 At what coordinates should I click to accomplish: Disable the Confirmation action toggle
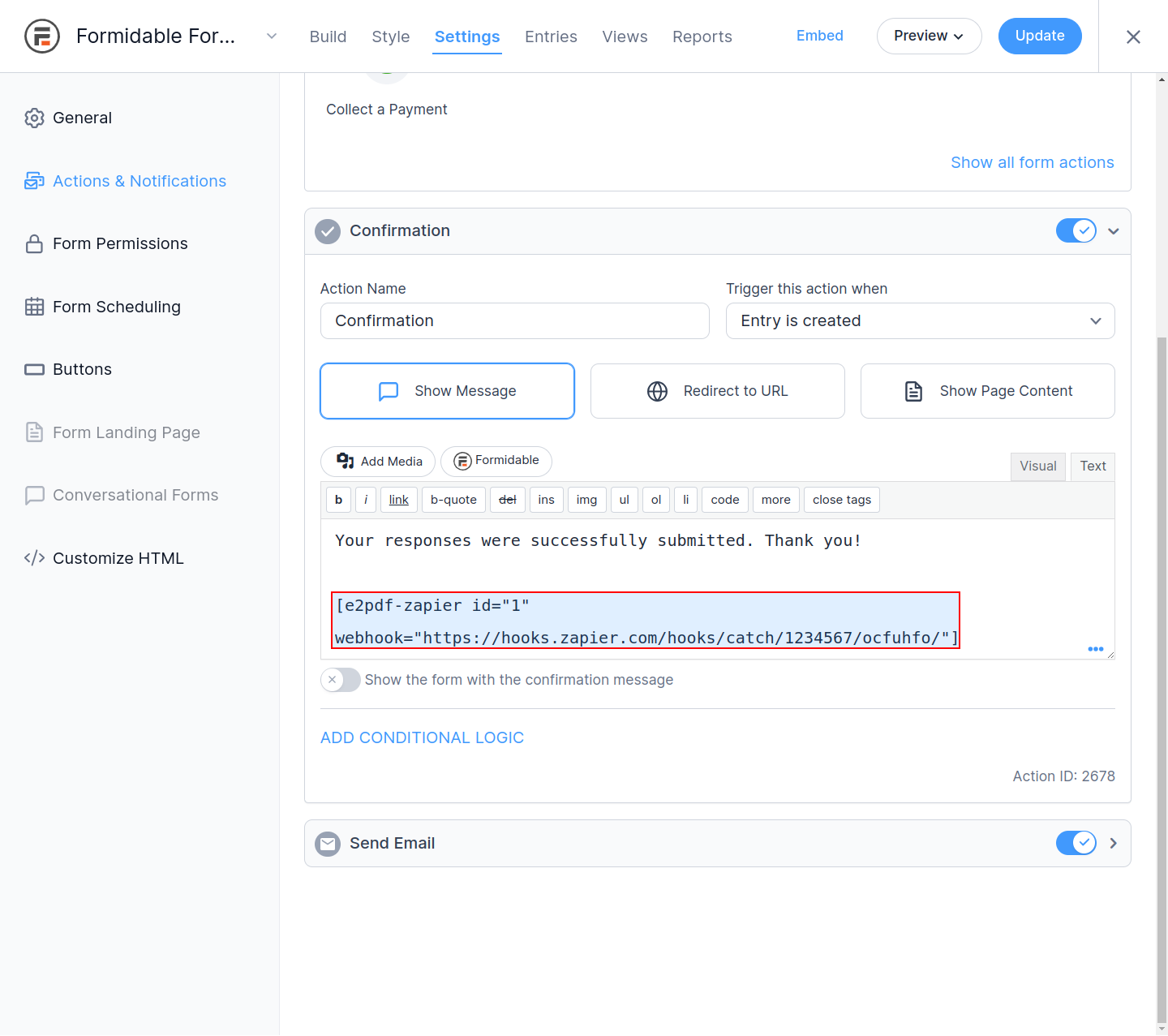point(1076,230)
